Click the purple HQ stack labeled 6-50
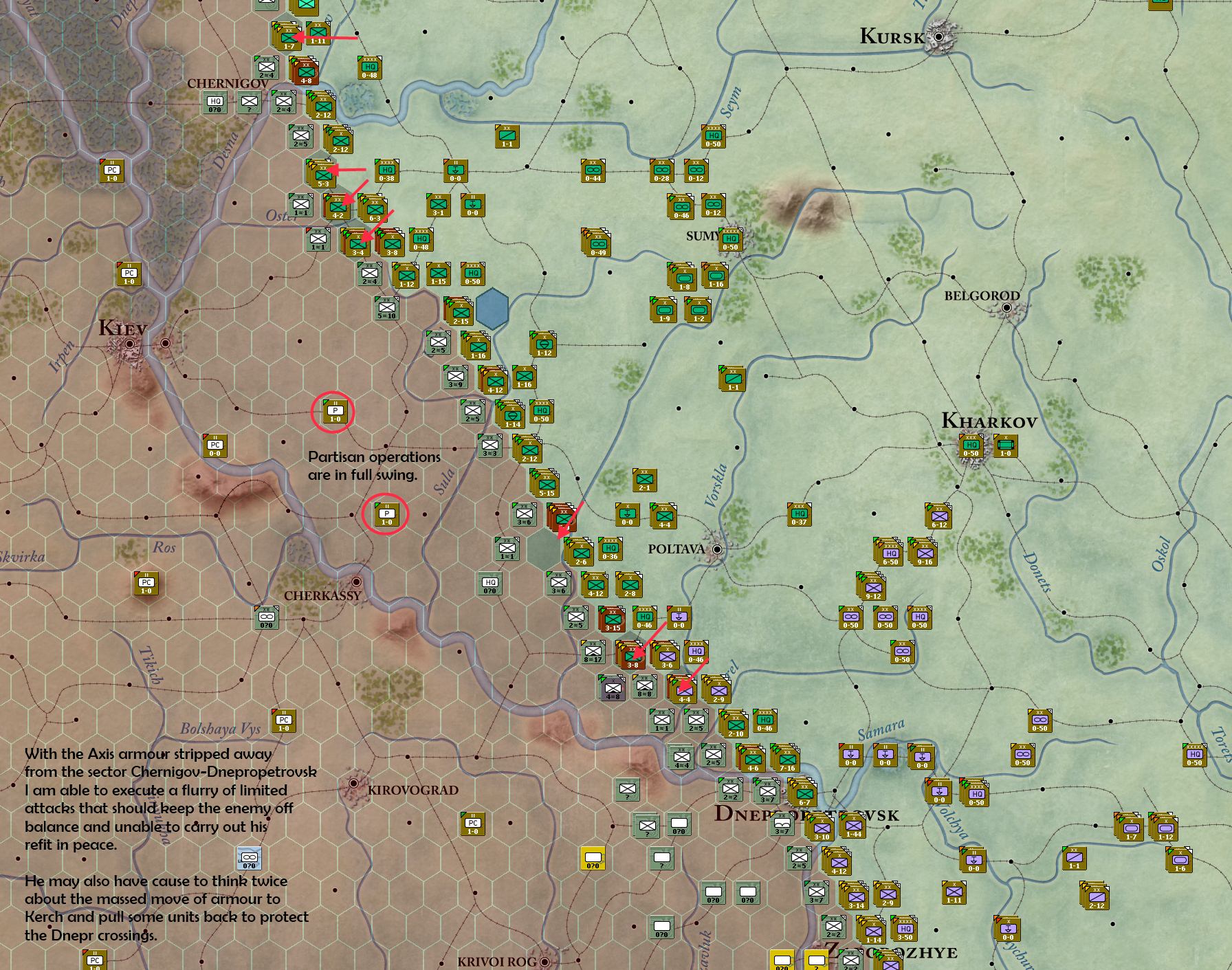Viewport: 1232px width, 970px height. click(x=888, y=552)
